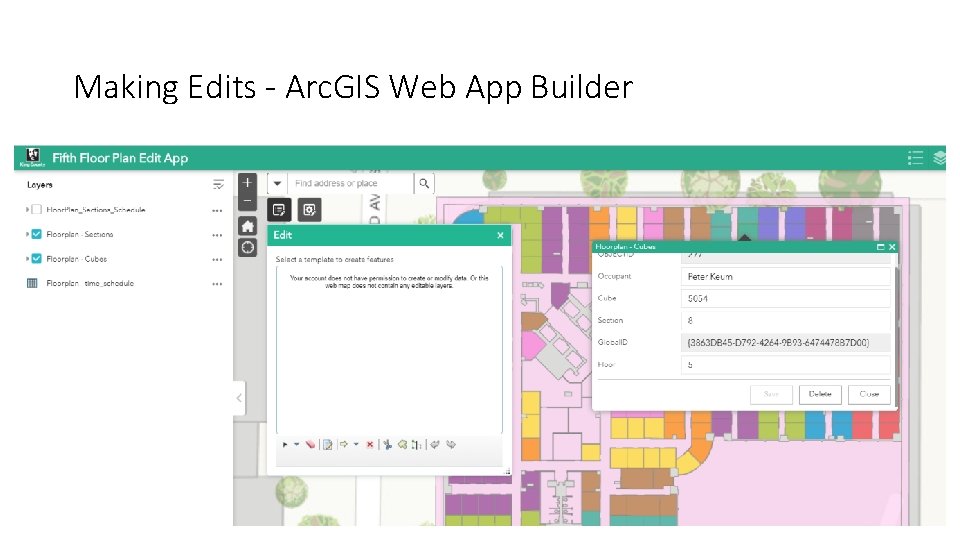Open the Smart Editor widget icon
Image resolution: width=960 pixels, height=540 pixels.
tap(310, 210)
